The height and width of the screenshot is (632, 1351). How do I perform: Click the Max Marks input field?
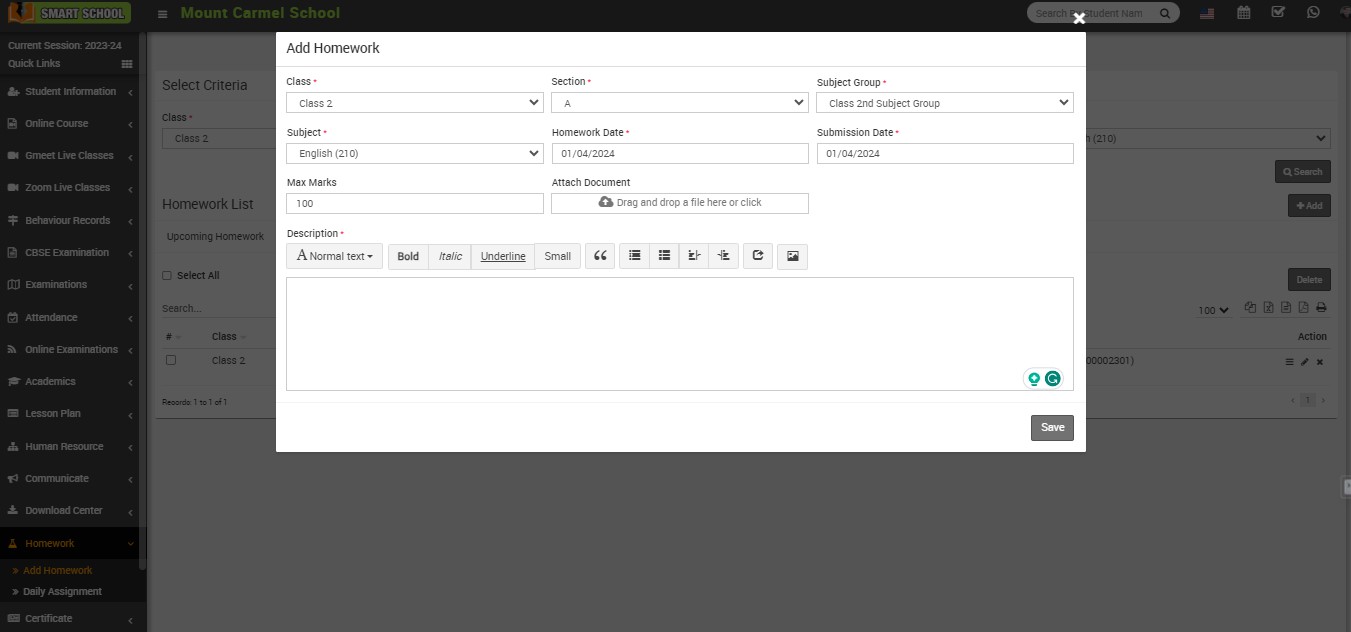pyautogui.click(x=414, y=203)
